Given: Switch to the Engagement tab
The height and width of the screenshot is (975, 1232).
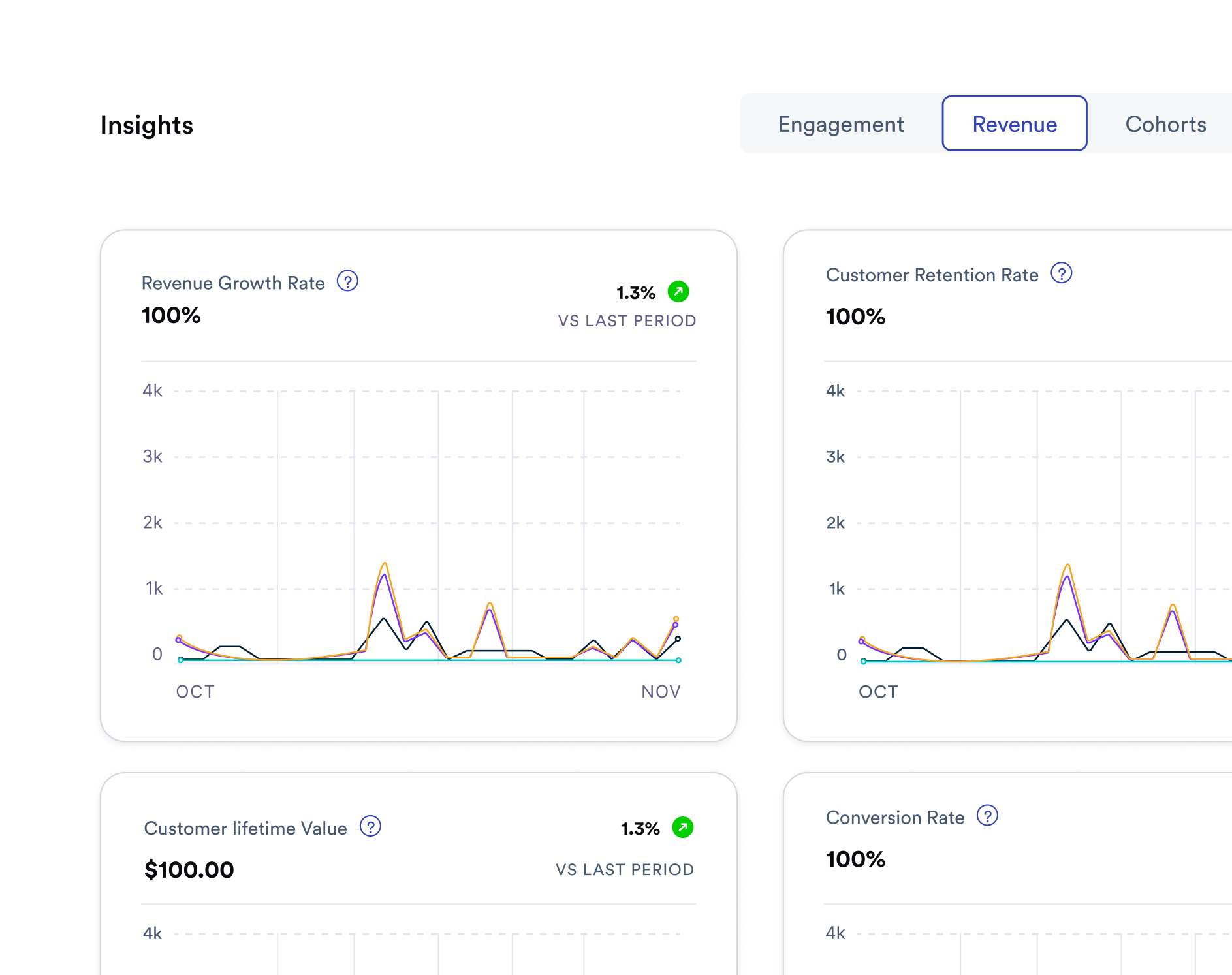Looking at the screenshot, I should click(x=841, y=124).
